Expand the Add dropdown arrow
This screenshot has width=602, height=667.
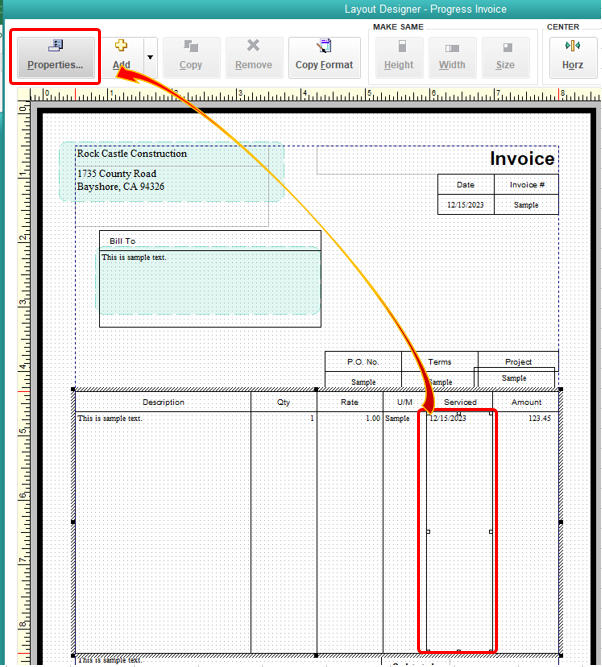150,57
